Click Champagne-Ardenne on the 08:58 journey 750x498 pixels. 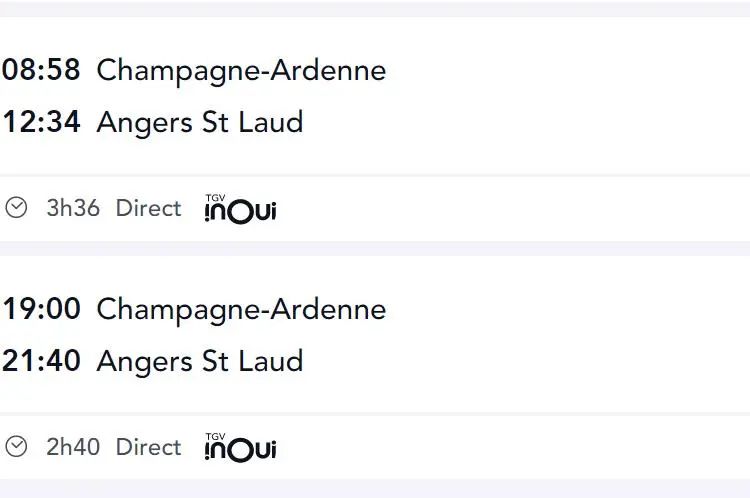[x=241, y=71]
